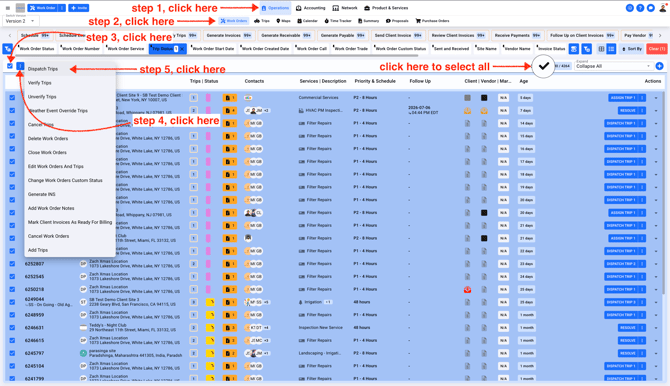Open split menu of Dispatch Trip in 14 days row
670x386 pixels.
642,124
